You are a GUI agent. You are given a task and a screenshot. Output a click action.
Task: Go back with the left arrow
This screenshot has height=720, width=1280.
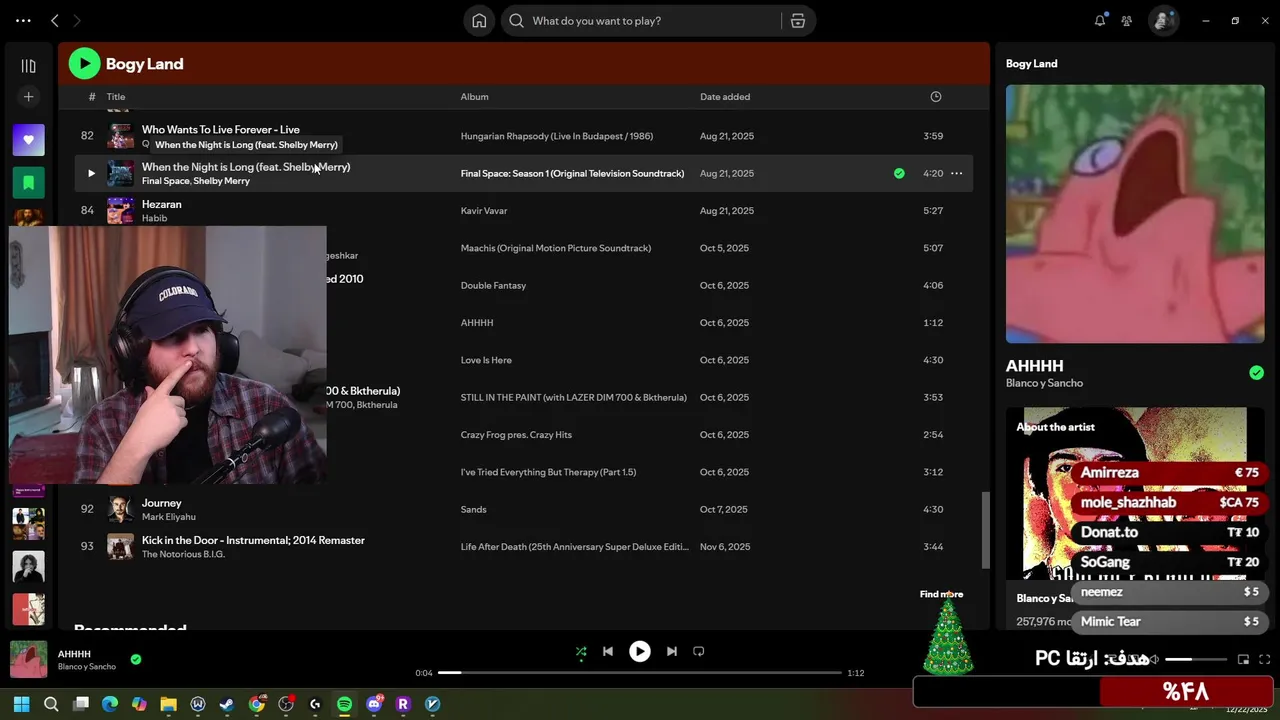coord(55,20)
